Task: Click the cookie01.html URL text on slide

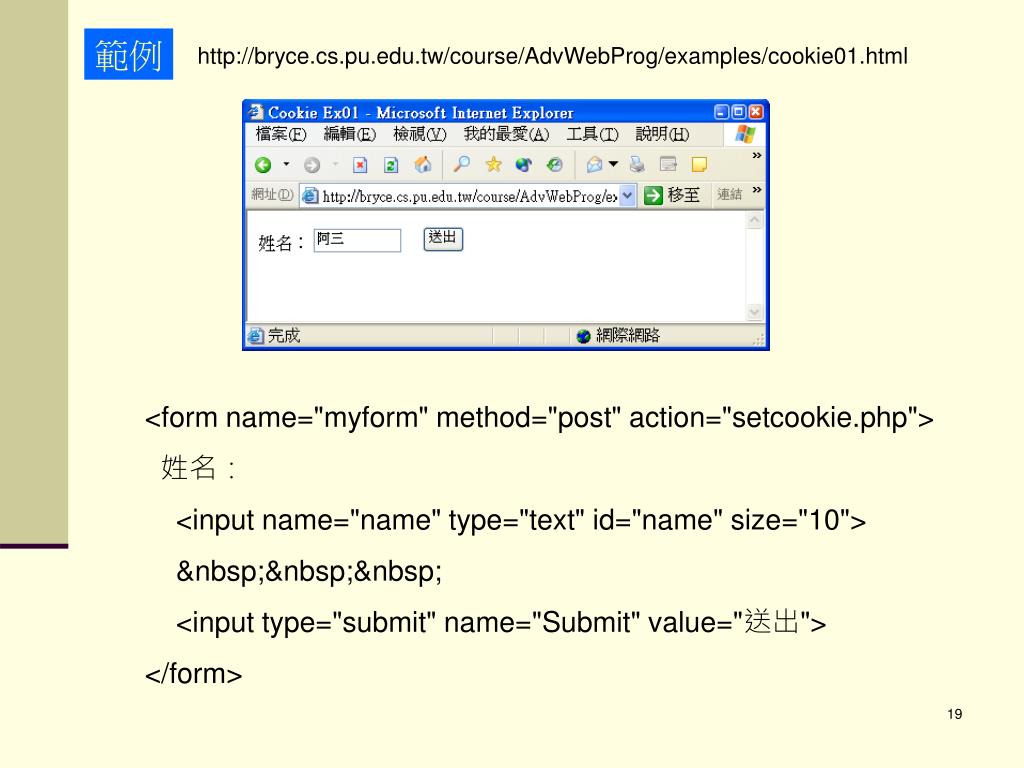Action: click(x=552, y=56)
